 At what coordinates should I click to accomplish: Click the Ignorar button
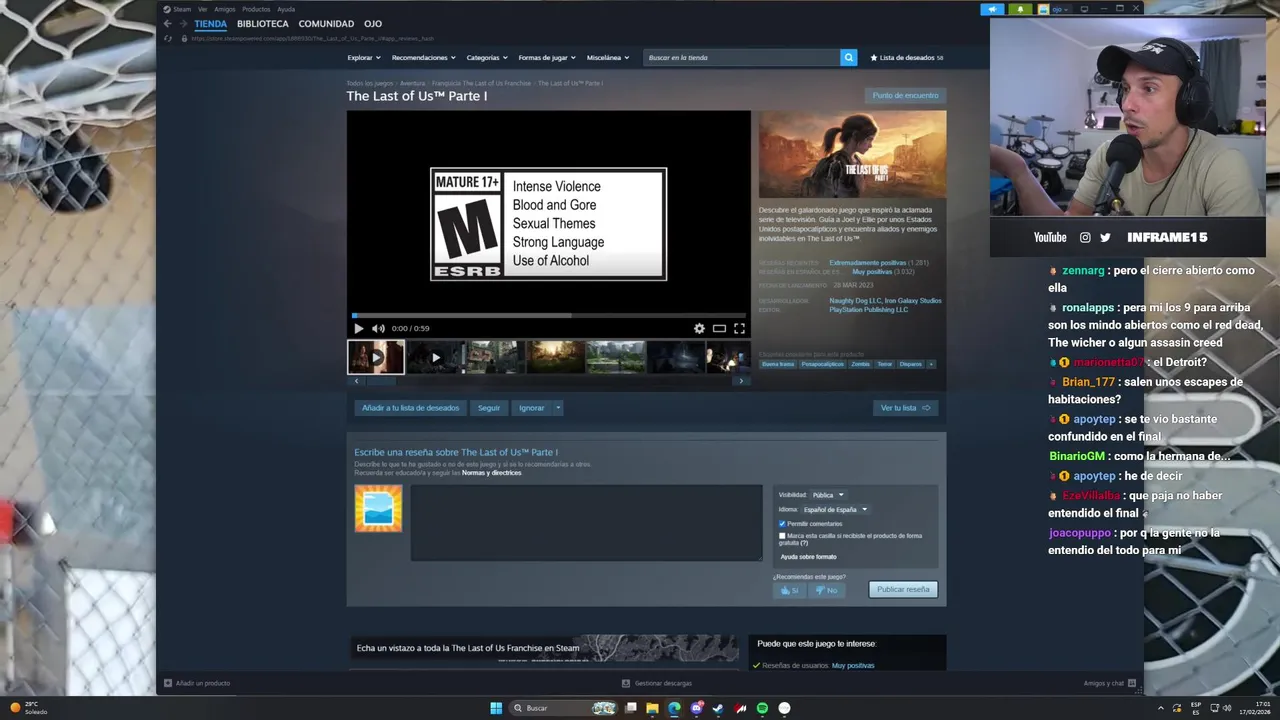[532, 408]
